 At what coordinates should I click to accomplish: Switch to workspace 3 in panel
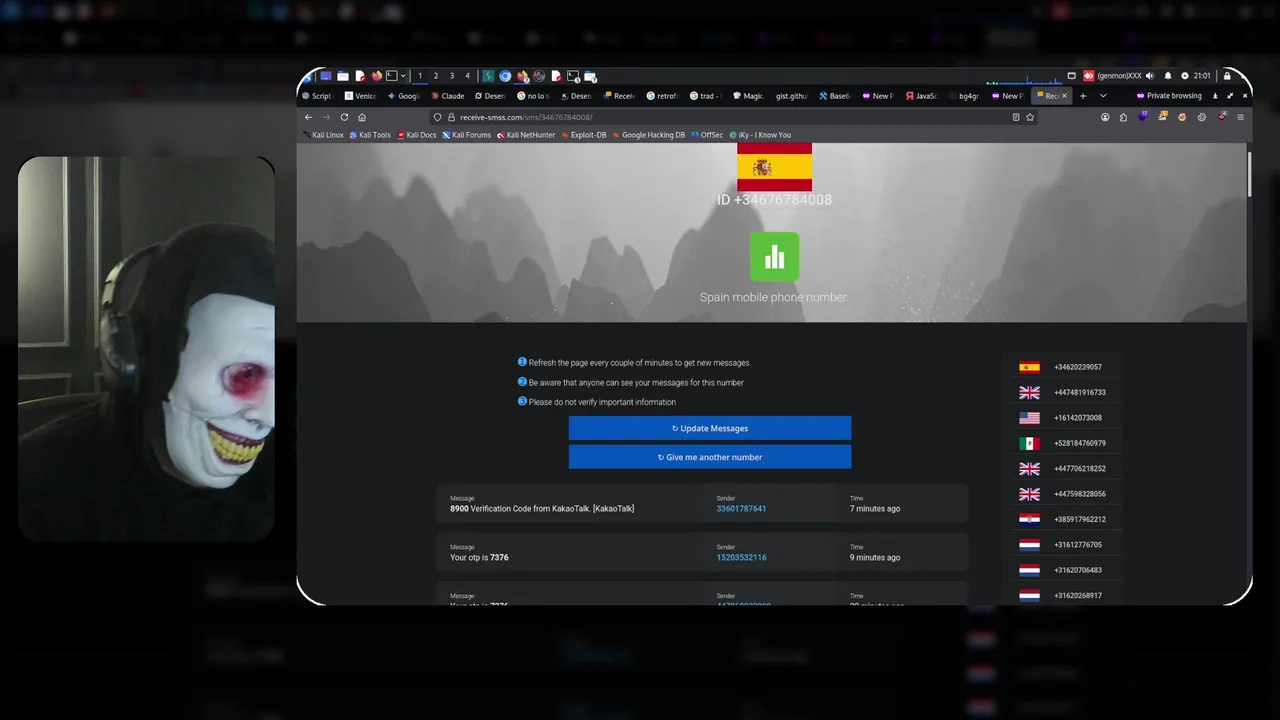tap(452, 76)
